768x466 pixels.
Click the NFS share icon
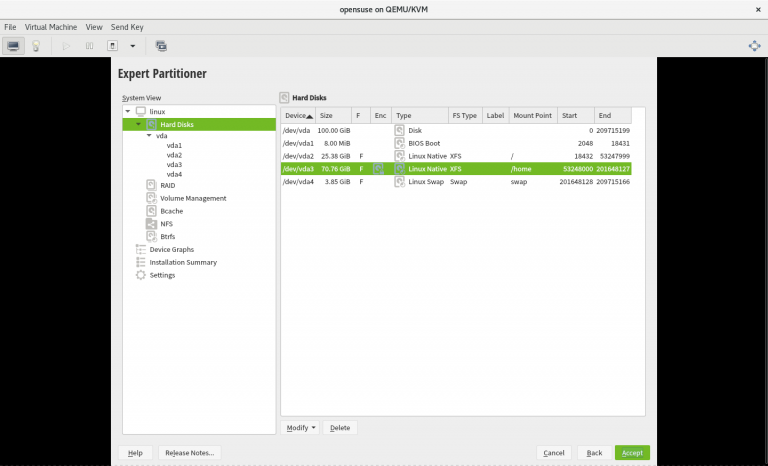151,223
